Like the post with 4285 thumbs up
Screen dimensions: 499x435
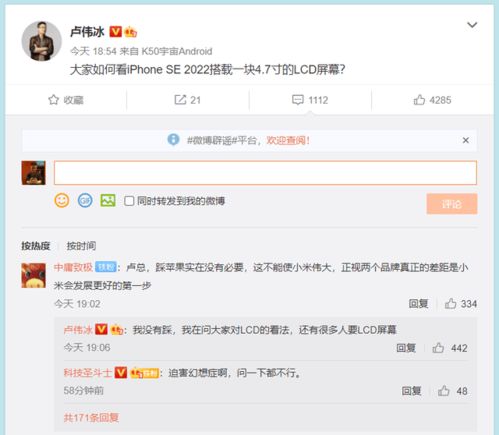click(x=432, y=100)
